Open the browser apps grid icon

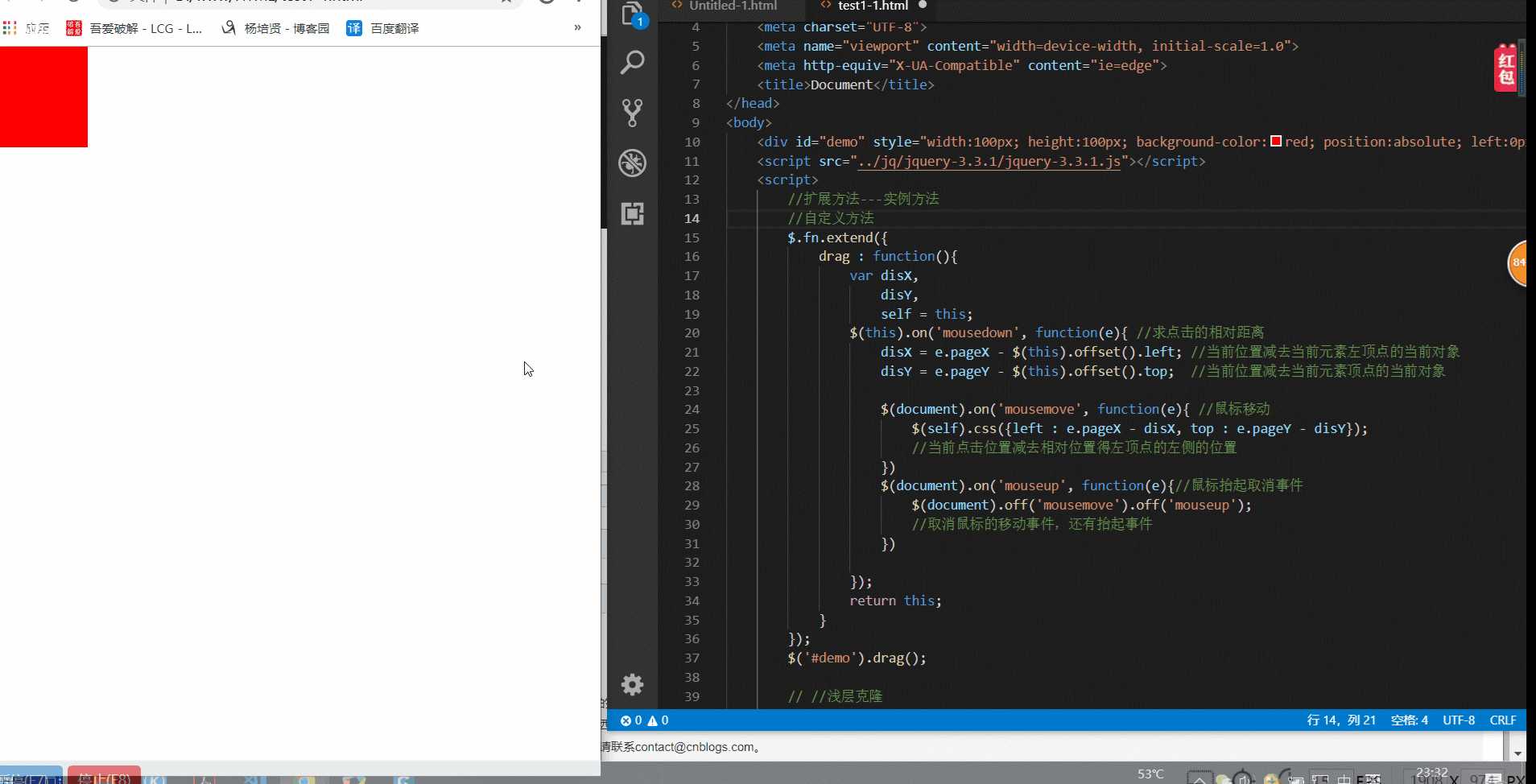click(x=10, y=28)
